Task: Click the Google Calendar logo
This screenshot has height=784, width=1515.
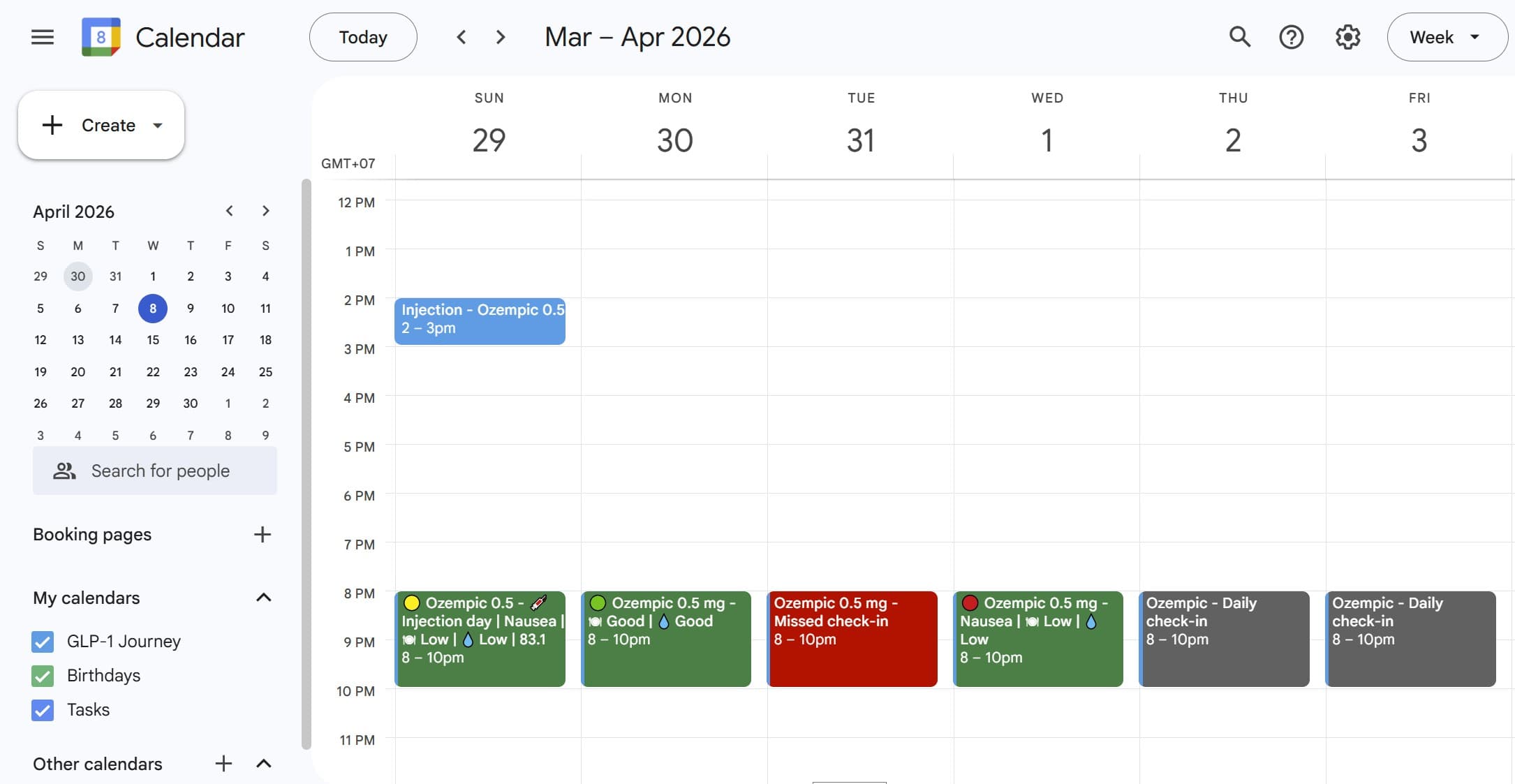Action: point(101,37)
